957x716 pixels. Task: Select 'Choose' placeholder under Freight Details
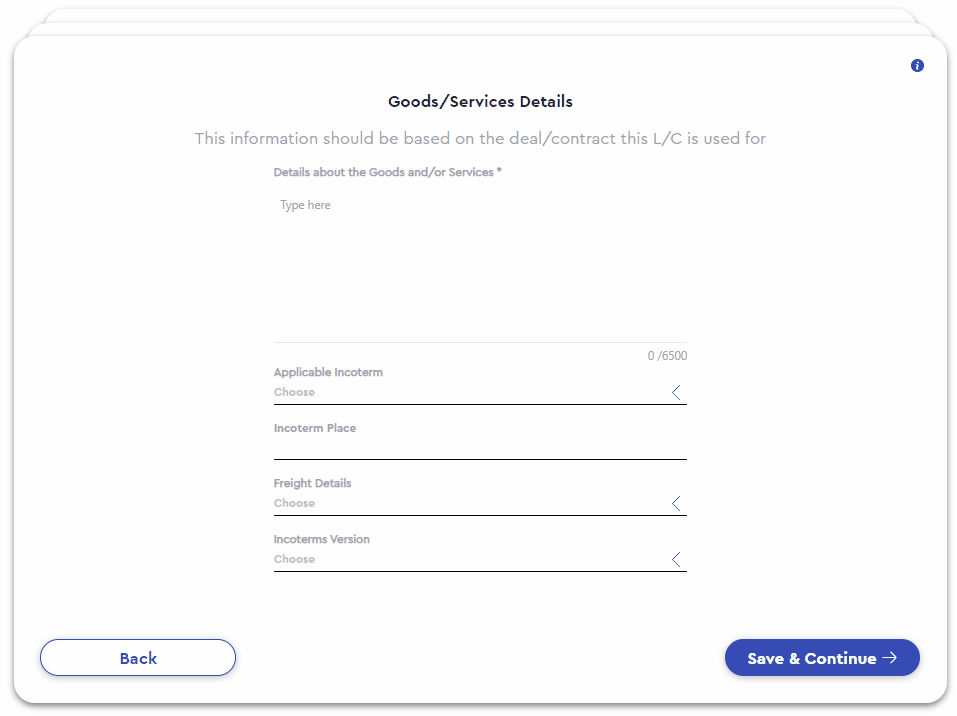294,504
